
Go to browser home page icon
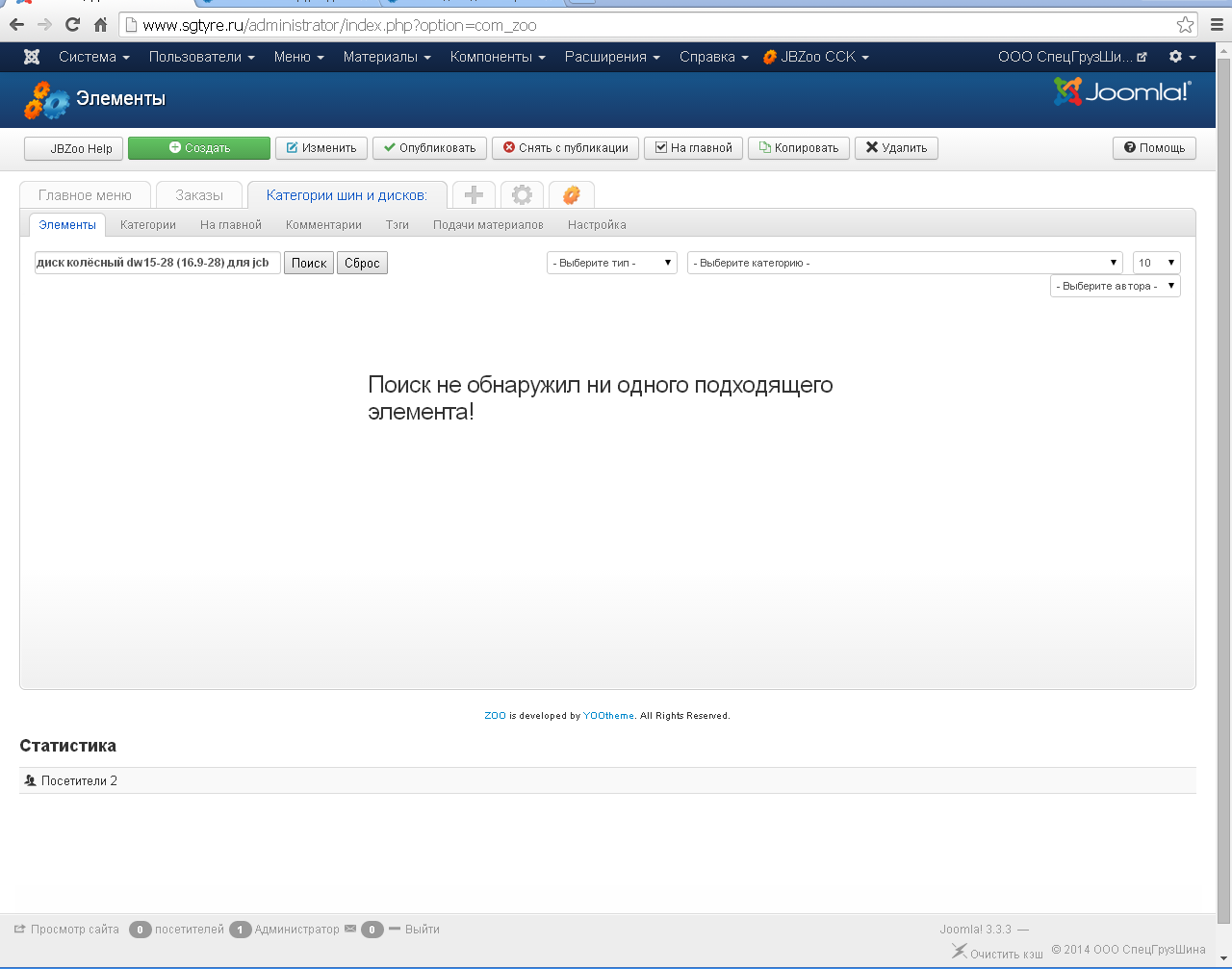click(100, 25)
